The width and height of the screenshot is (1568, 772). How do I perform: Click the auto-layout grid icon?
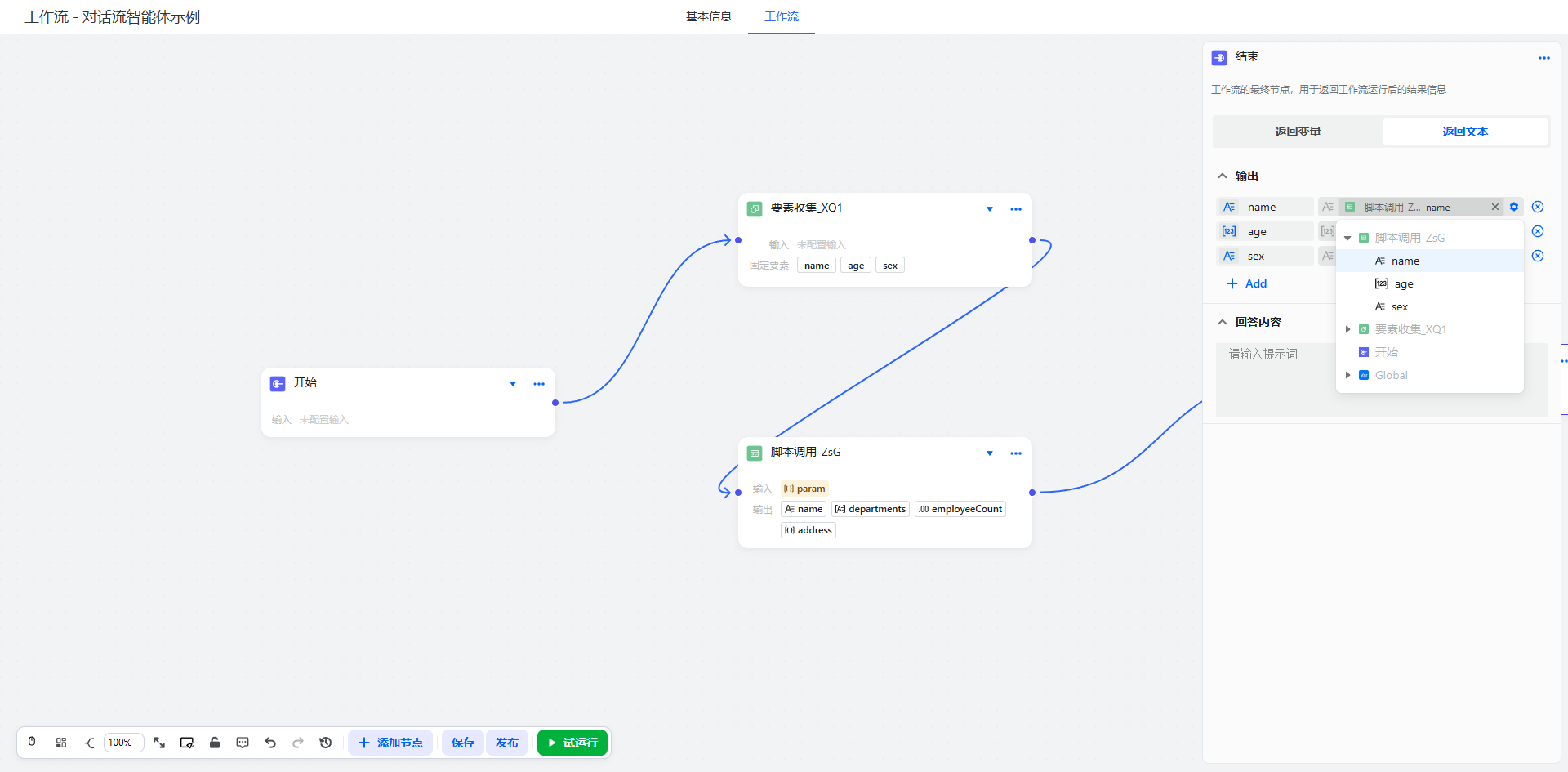[x=61, y=743]
